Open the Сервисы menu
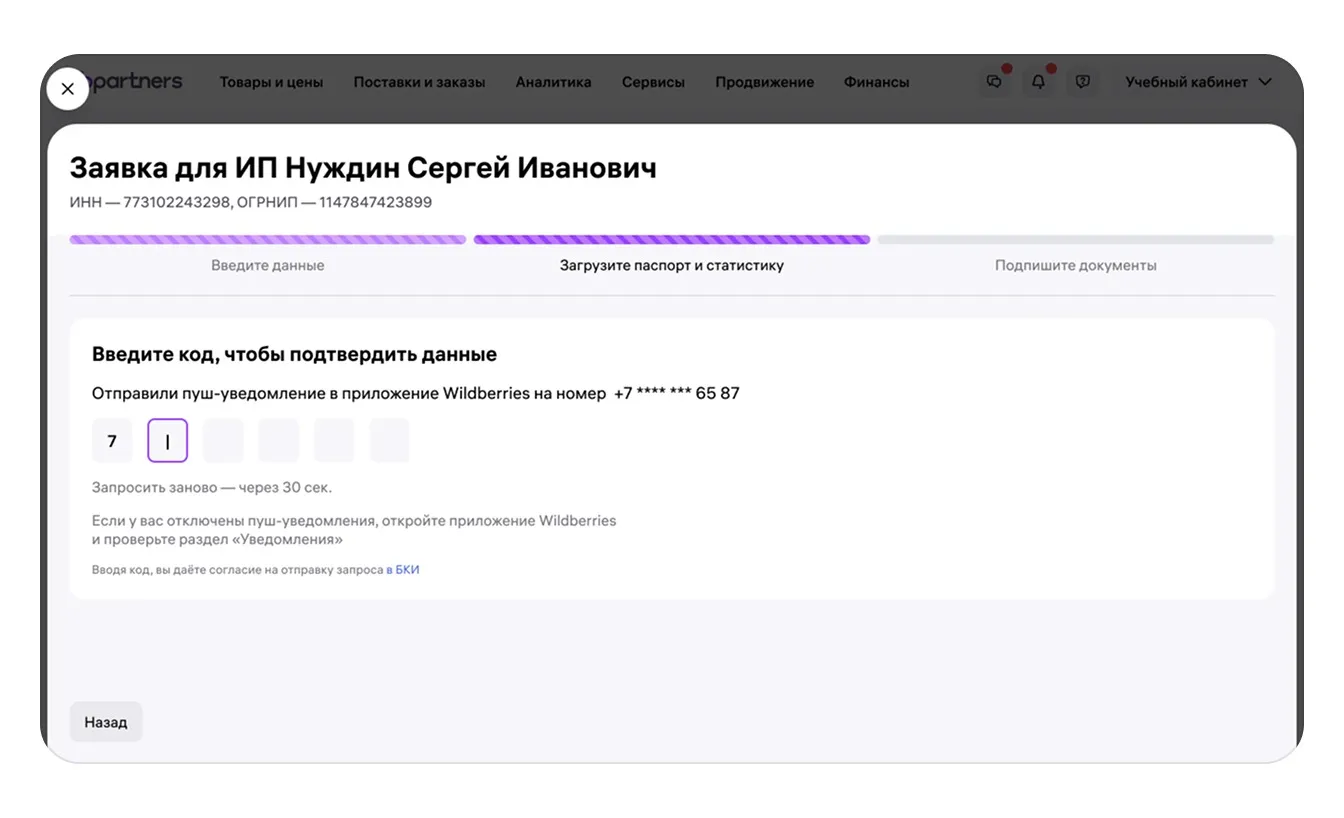1344x818 pixels. coord(653,82)
